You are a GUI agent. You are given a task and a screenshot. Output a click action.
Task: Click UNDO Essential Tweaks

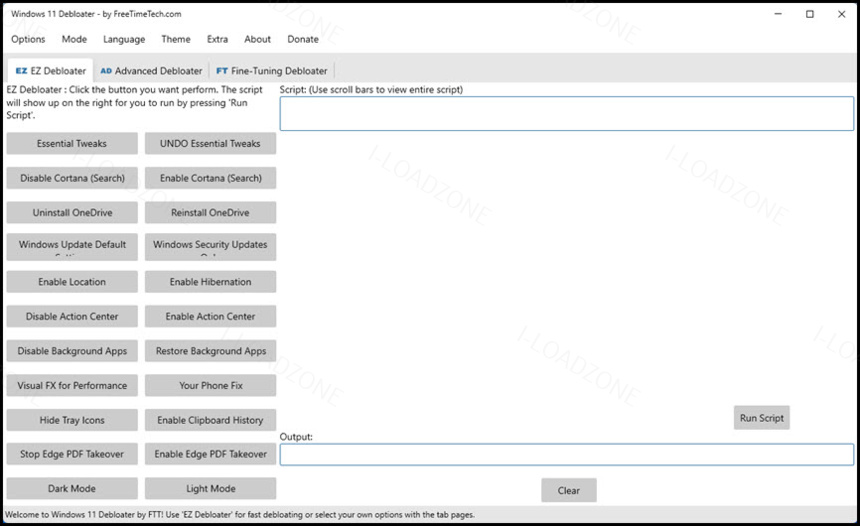210,143
